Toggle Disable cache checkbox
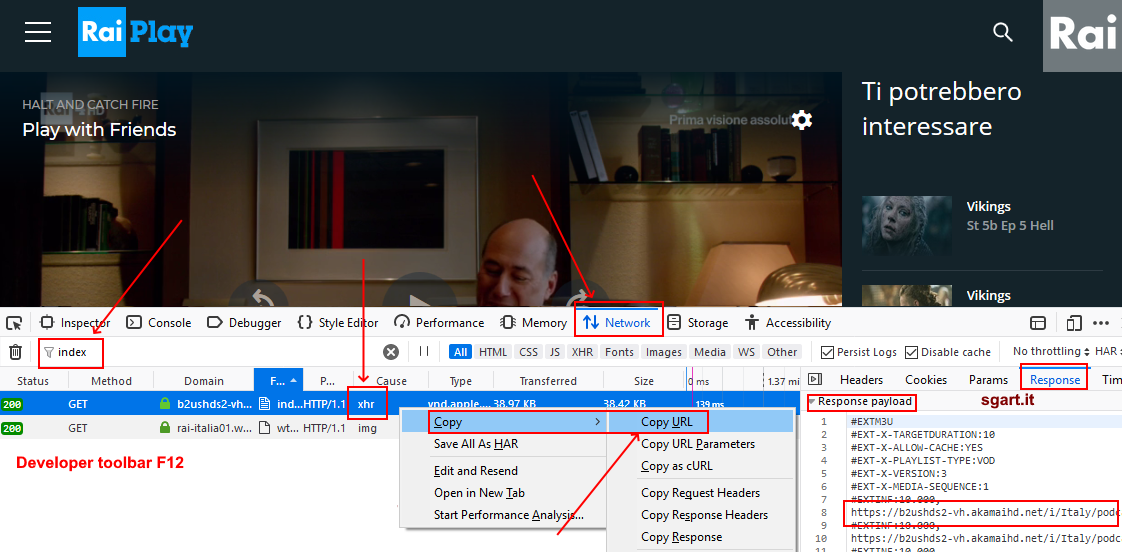 pyautogui.click(x=912, y=352)
